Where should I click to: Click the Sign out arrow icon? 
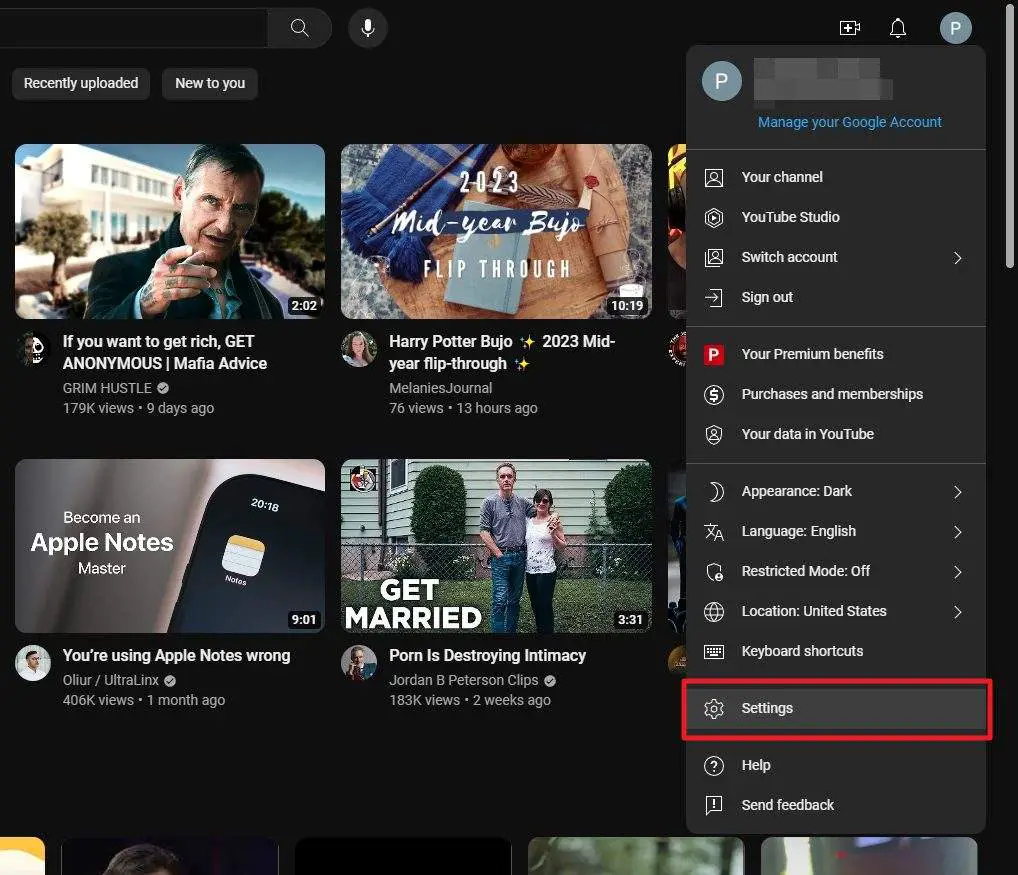tap(714, 297)
